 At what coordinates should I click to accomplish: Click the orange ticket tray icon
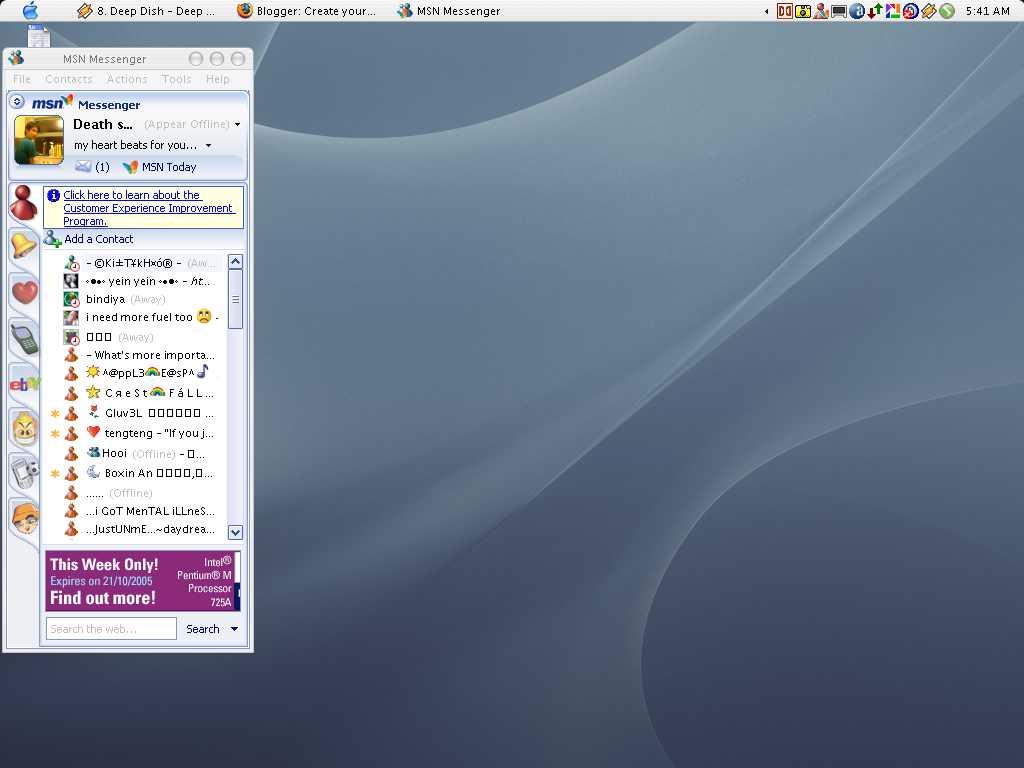tap(928, 11)
